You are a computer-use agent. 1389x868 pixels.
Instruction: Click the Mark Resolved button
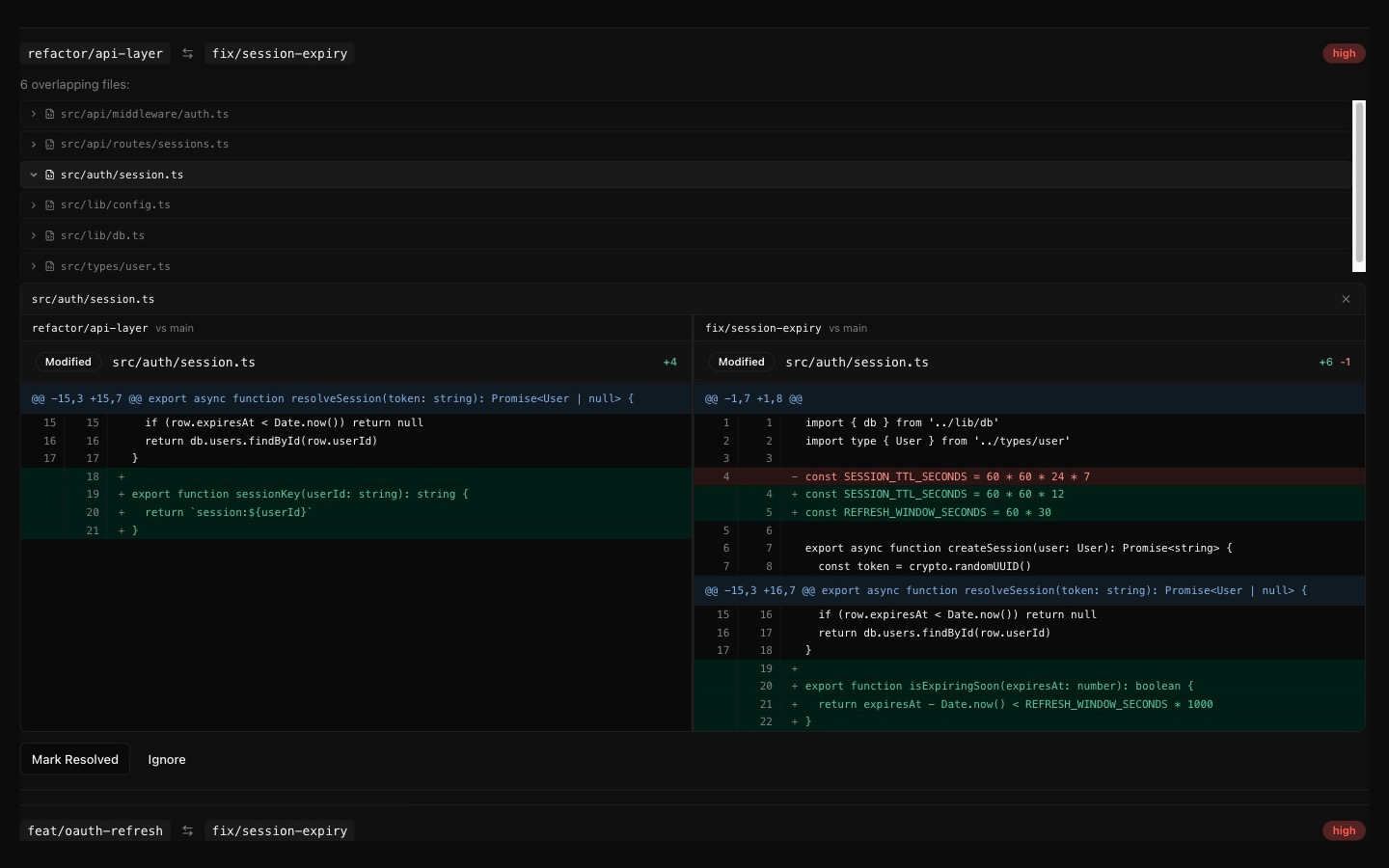(x=75, y=760)
